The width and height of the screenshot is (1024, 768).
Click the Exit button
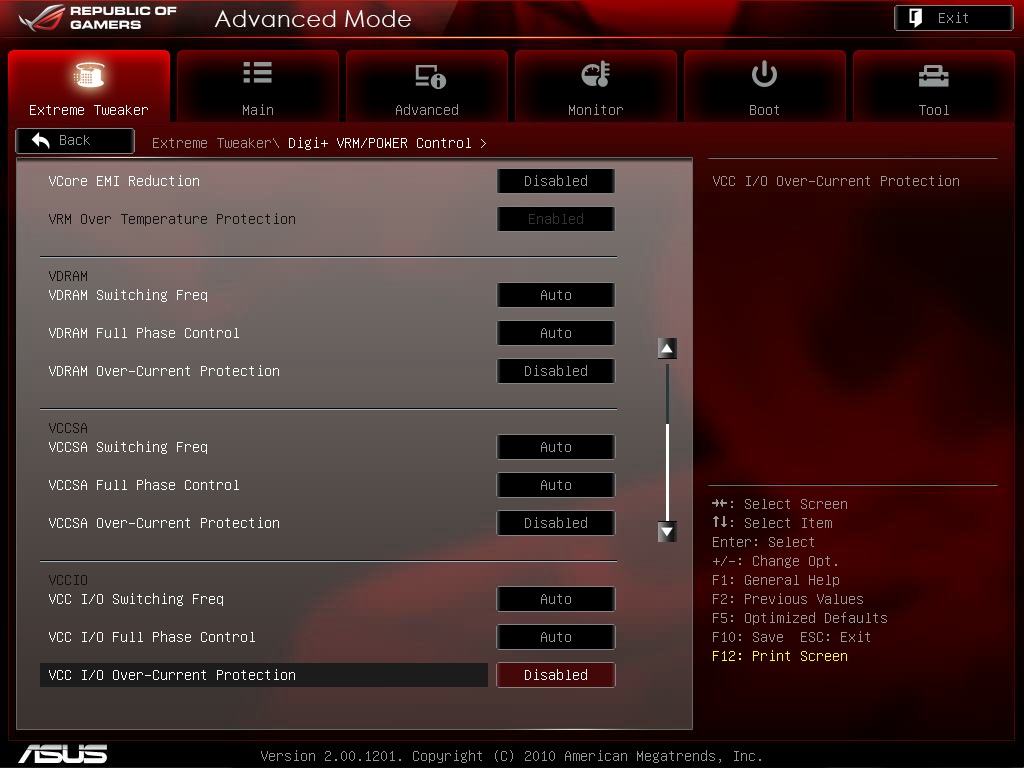pos(953,18)
